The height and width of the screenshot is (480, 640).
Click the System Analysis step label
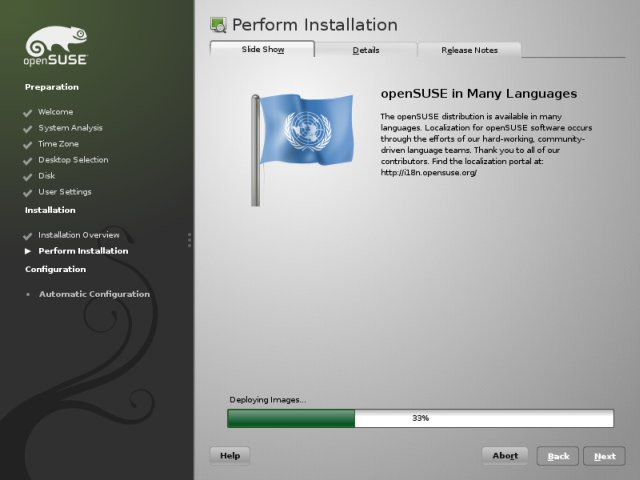[70, 128]
